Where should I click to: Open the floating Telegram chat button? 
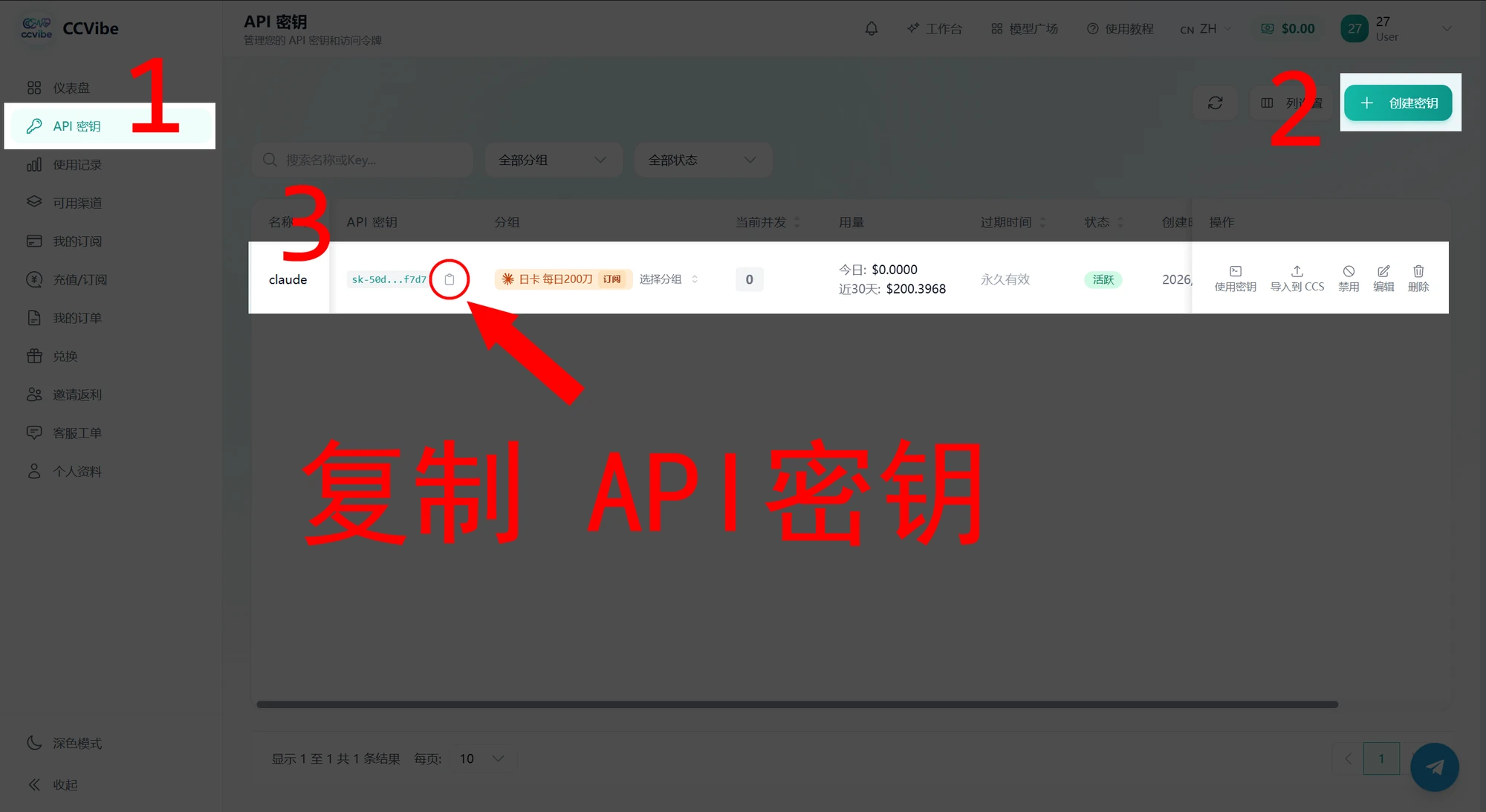(x=1435, y=767)
